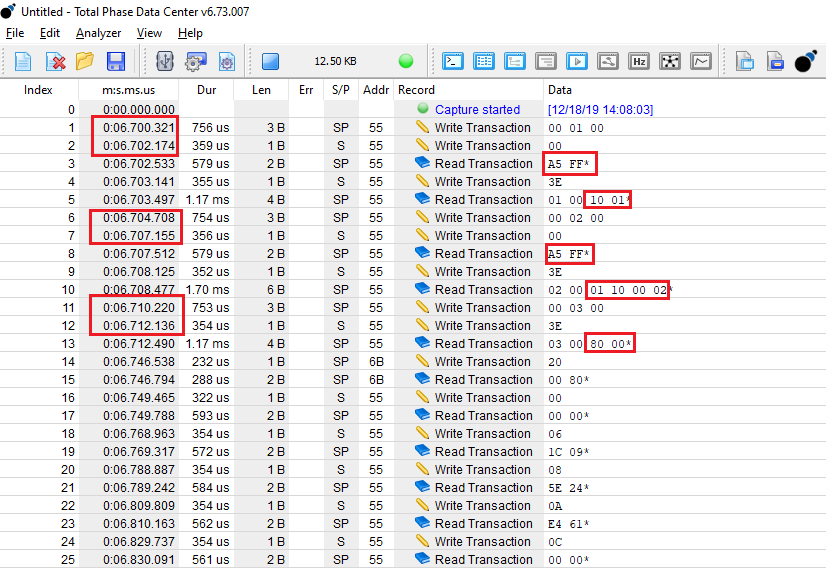Connect to analyzer via USB icon
This screenshot has width=826, height=568.
(x=165, y=62)
